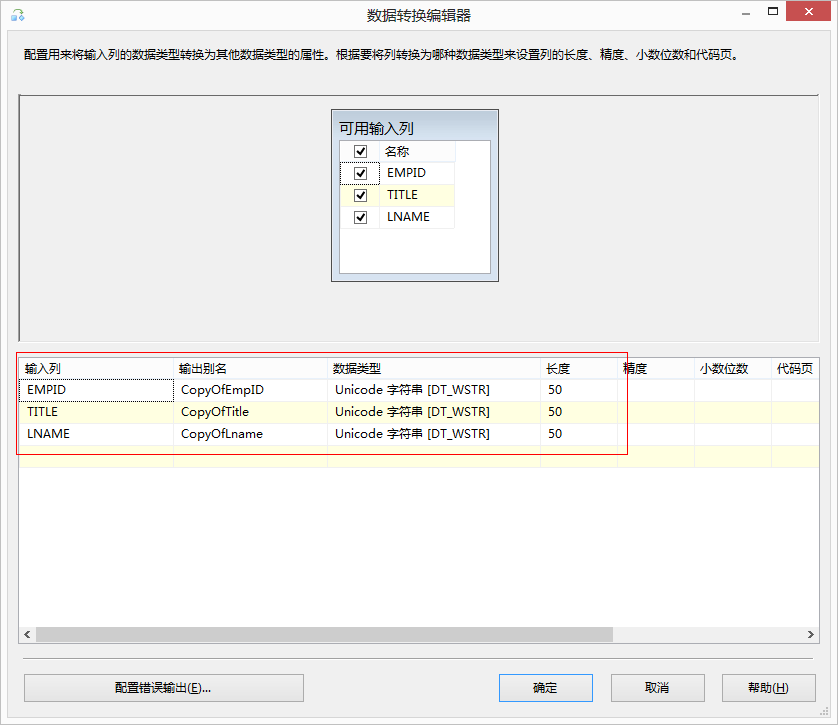Edit length value 50 in EMPID row
This screenshot has height=725, width=838.
tap(579, 390)
